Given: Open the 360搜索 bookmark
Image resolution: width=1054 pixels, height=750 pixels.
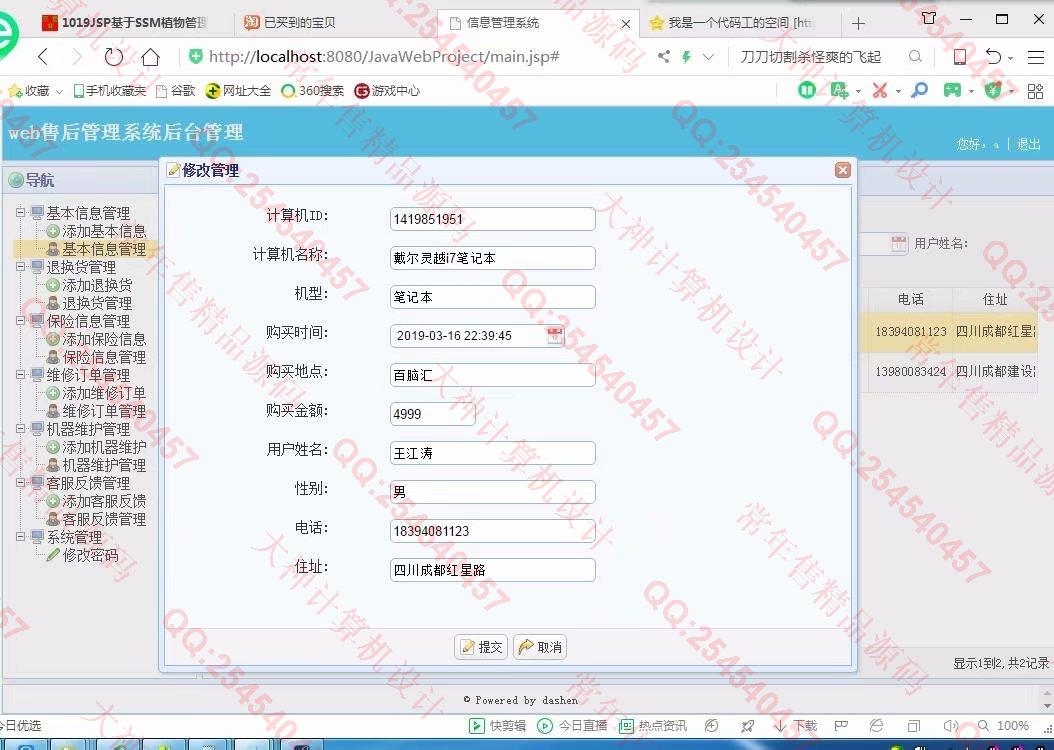Looking at the screenshot, I should [313, 90].
